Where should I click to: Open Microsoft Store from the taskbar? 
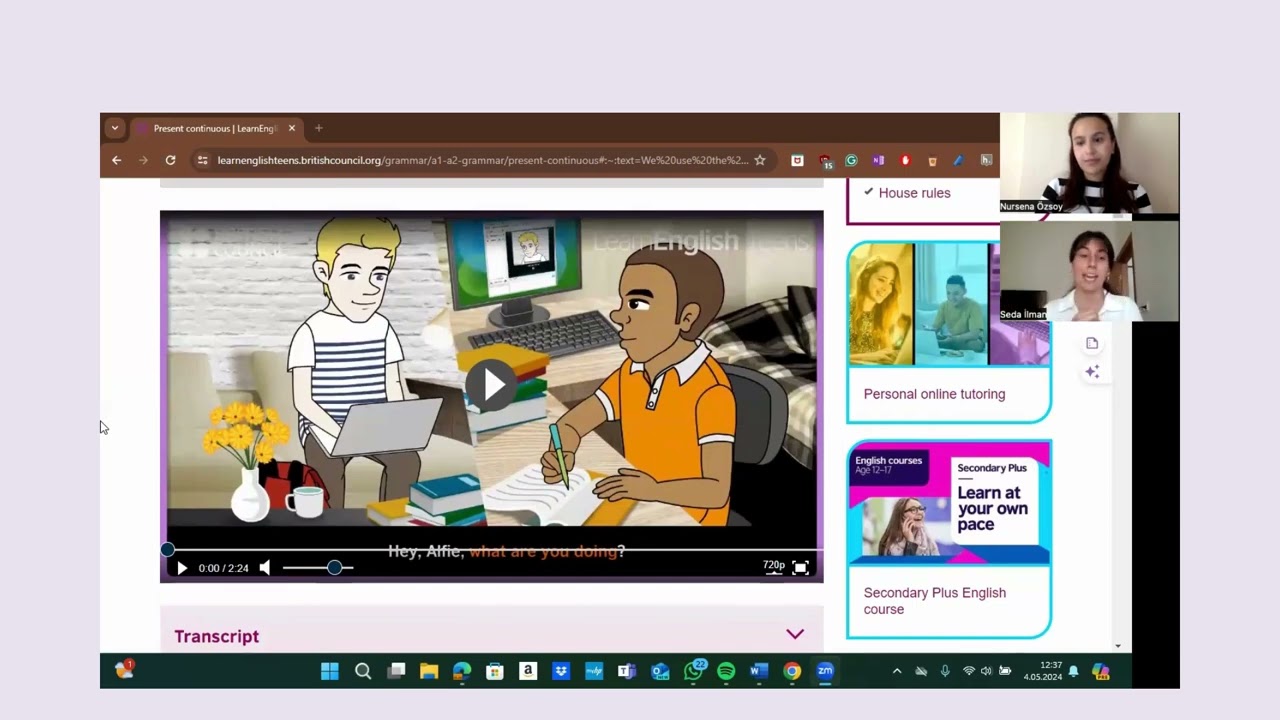click(495, 671)
